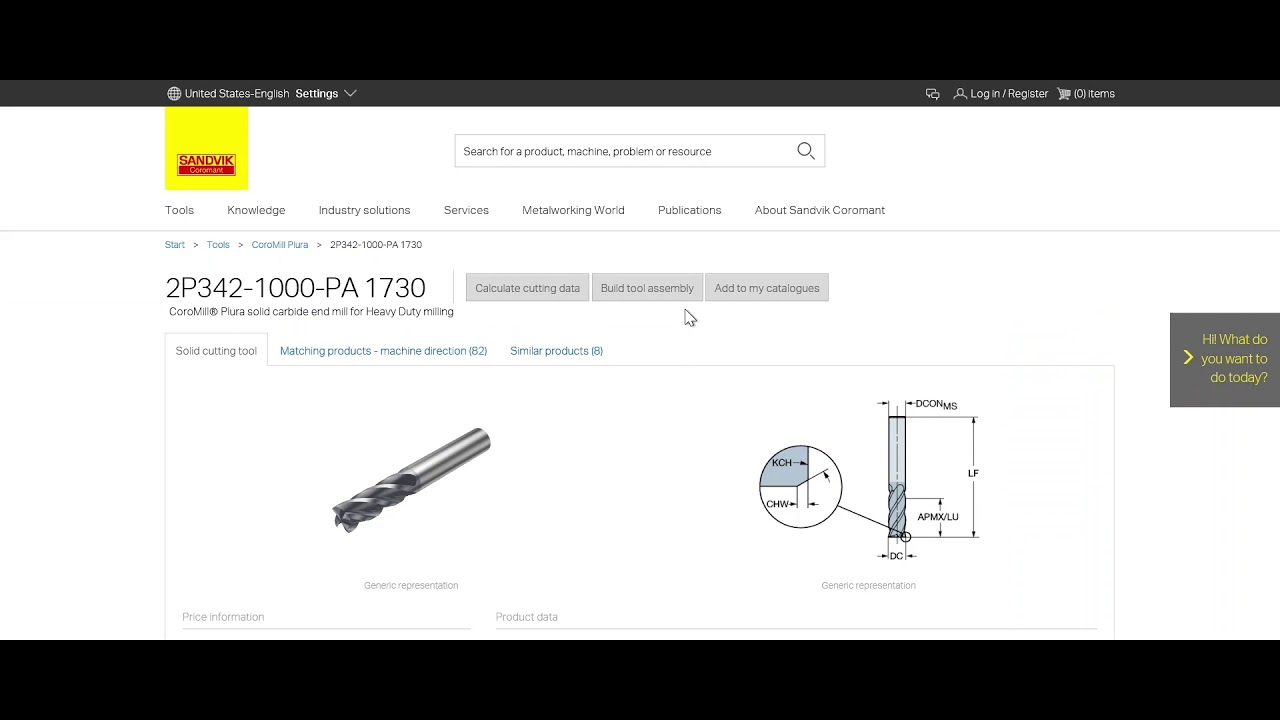Click the Sandvik Coromant logo
1280x720 pixels.
point(206,148)
